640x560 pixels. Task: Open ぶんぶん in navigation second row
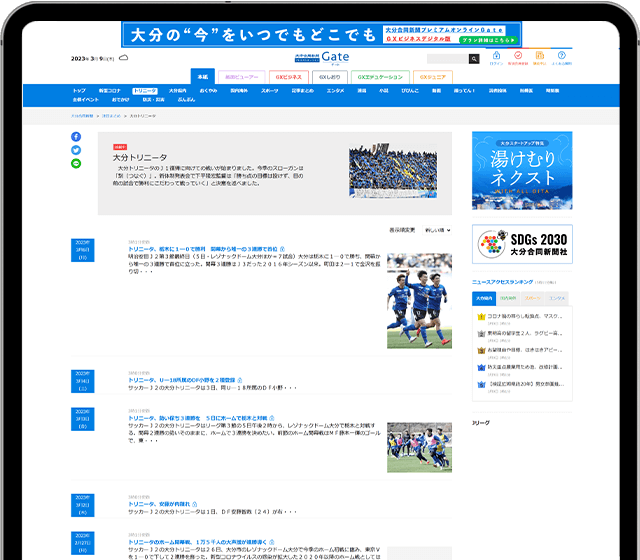[186, 100]
